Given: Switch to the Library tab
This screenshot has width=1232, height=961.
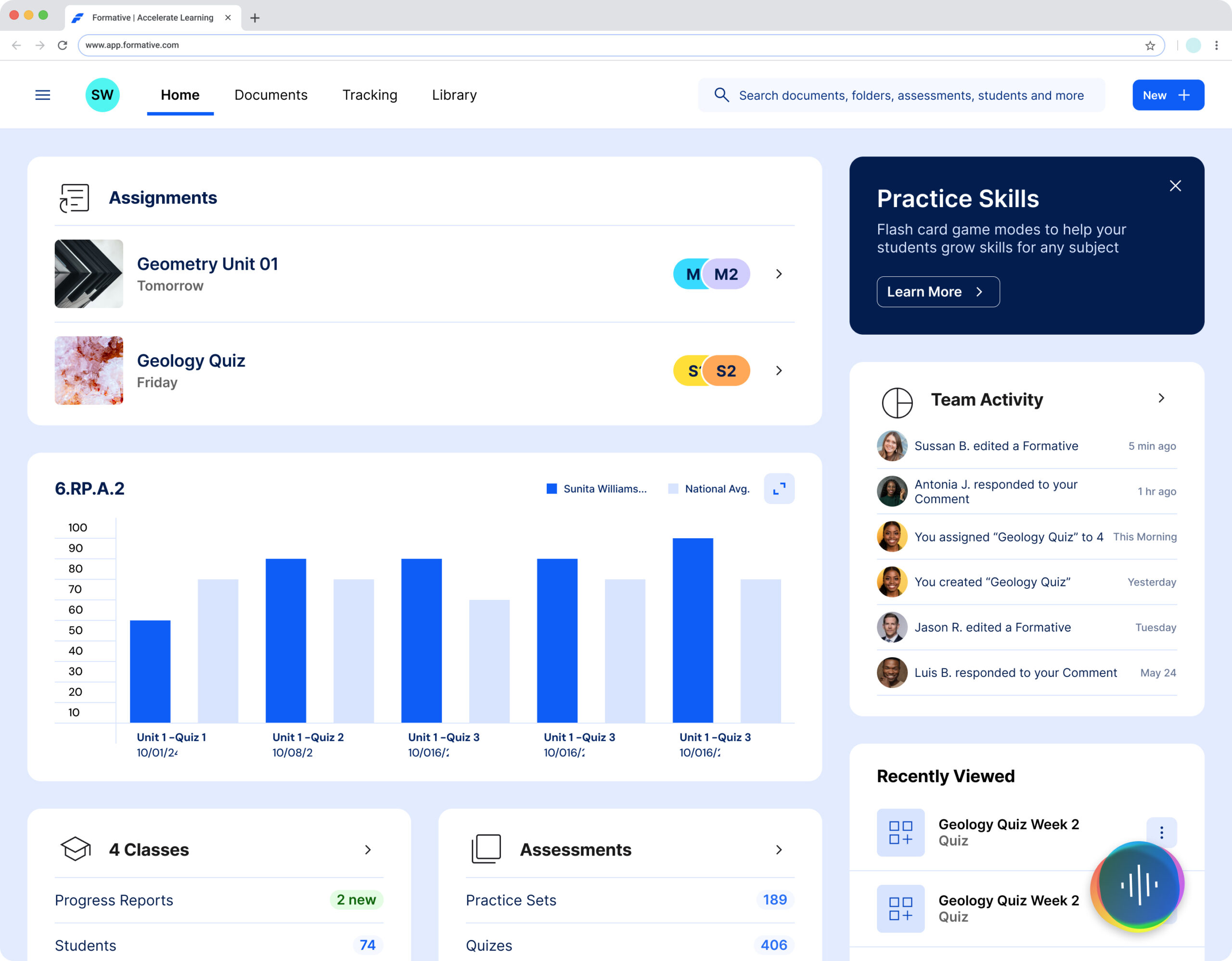Looking at the screenshot, I should tap(453, 95).
